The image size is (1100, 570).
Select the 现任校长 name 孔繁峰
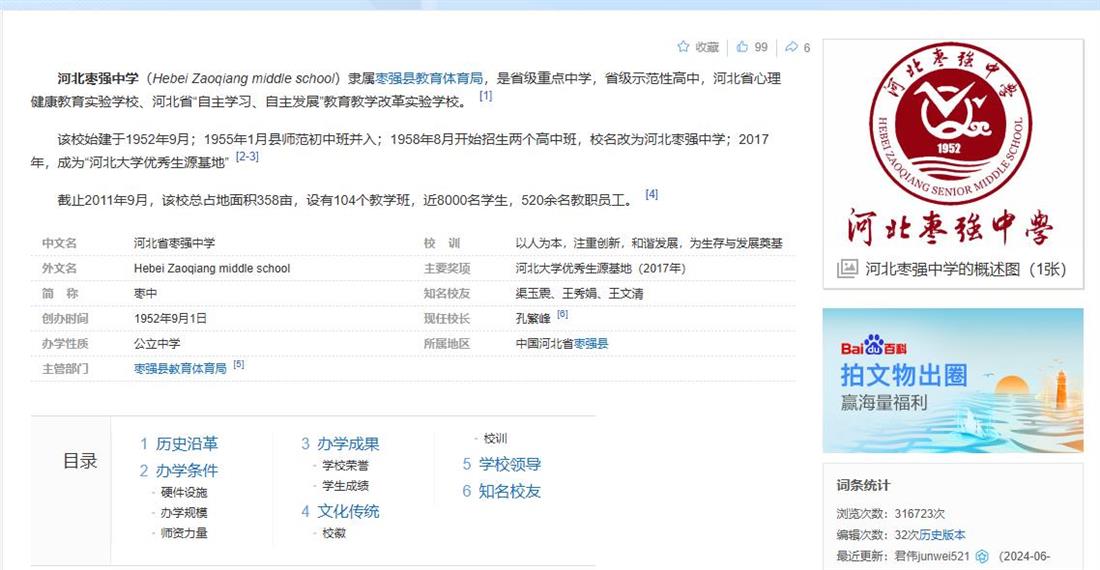533,319
